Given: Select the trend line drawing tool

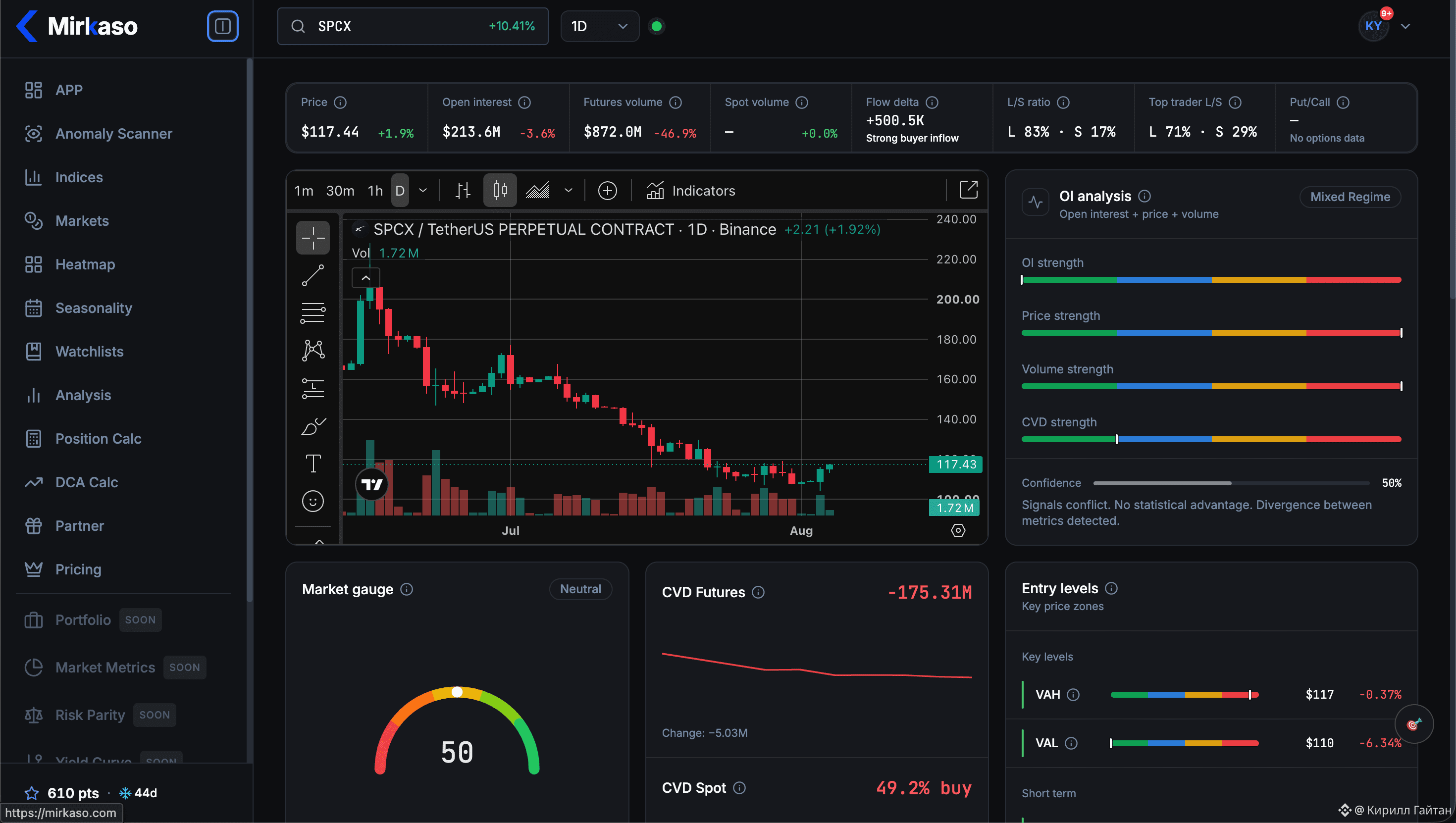Looking at the screenshot, I should click(312, 275).
